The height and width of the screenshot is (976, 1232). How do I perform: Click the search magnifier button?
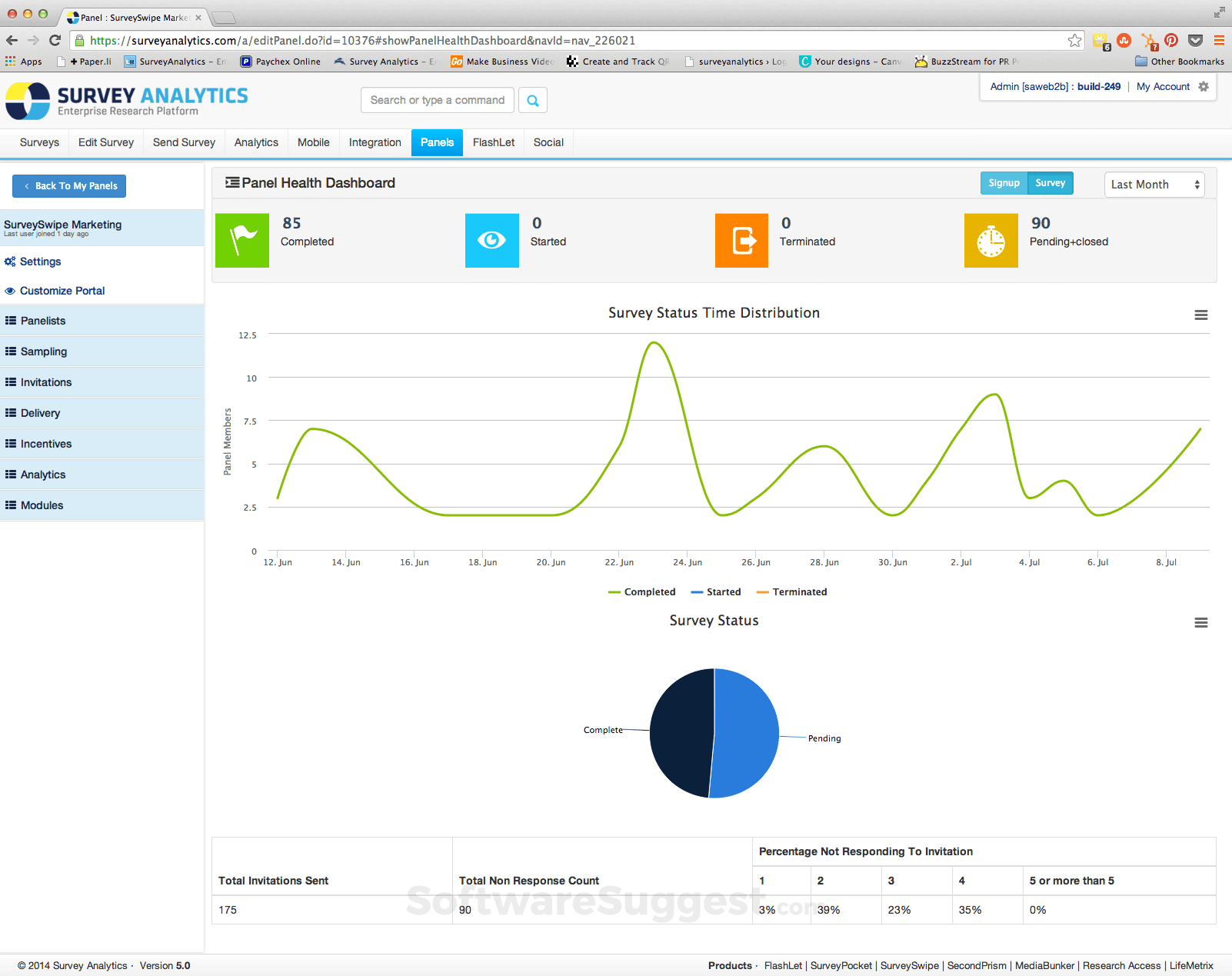pyautogui.click(x=533, y=100)
